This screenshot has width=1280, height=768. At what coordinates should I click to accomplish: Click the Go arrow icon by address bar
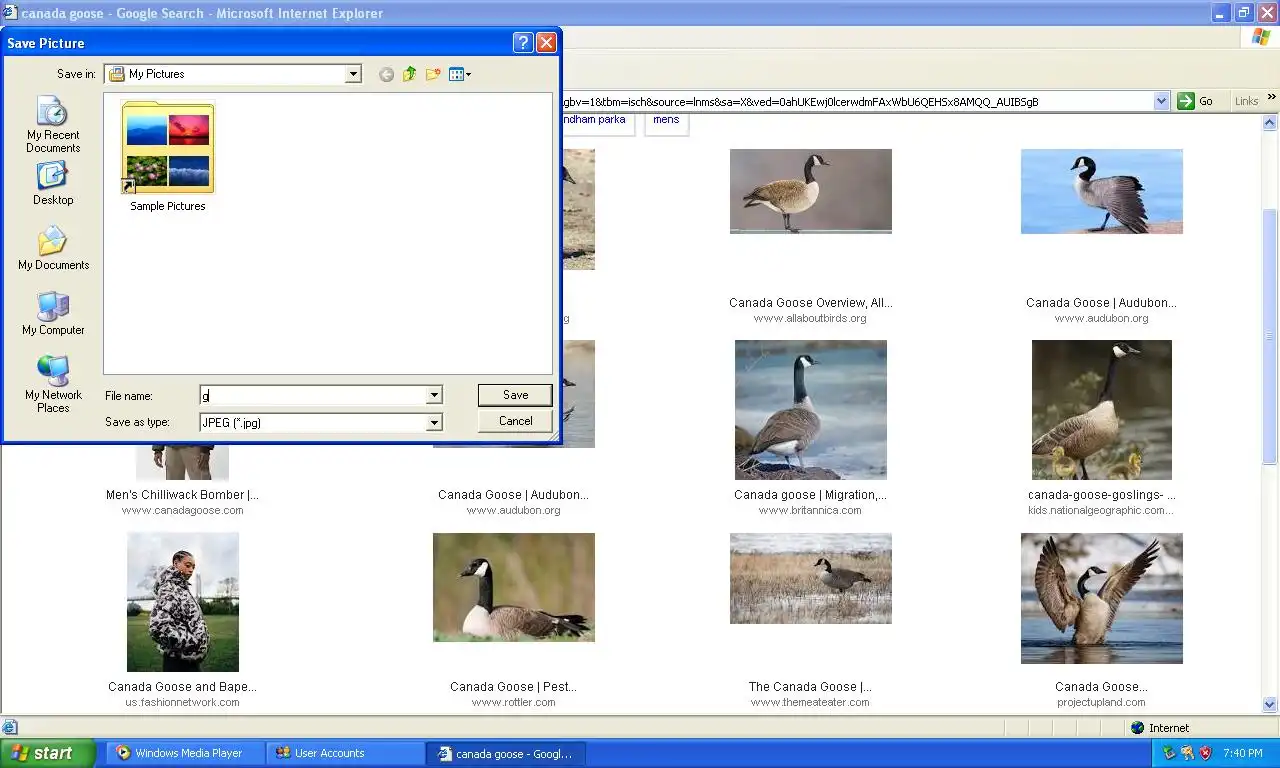(1186, 101)
